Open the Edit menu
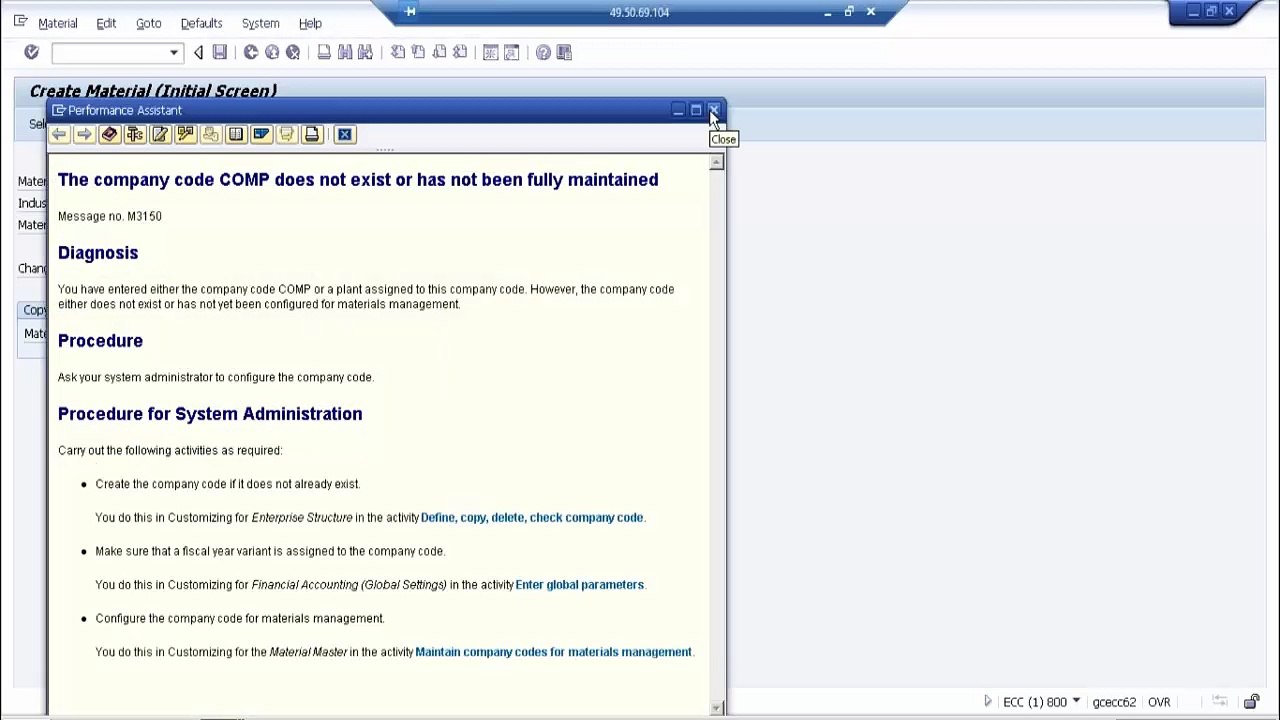This screenshot has height=720, width=1280. [106, 23]
